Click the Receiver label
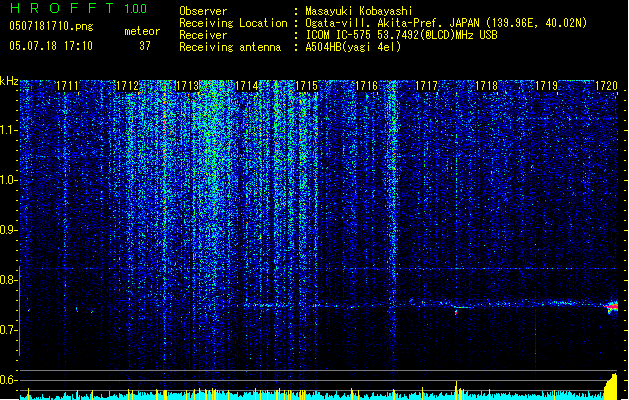This screenshot has width=629, height=400. click(203, 35)
